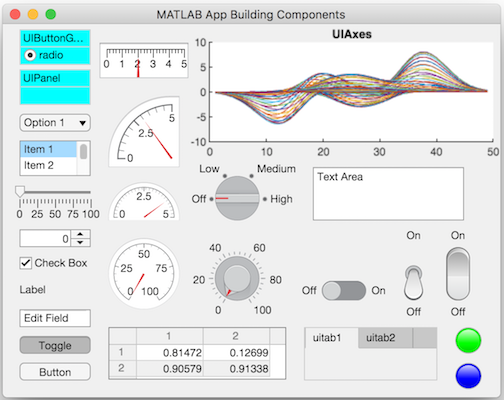Click the linear gauge scaled 0-5
504x400 pixels.
tap(144, 60)
